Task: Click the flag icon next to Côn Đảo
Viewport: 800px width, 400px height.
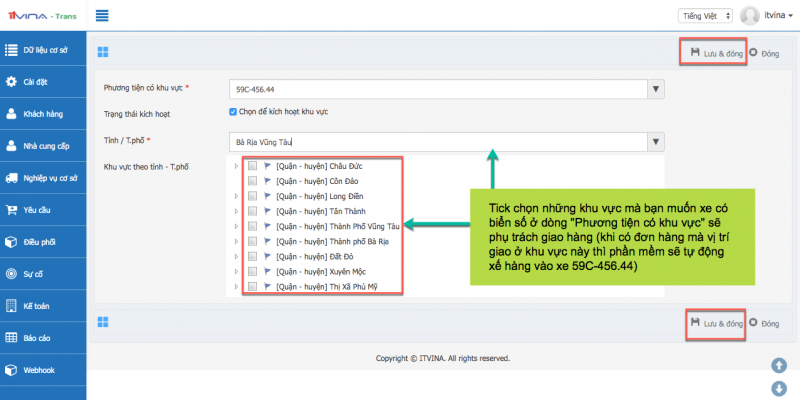Action: 267,181
